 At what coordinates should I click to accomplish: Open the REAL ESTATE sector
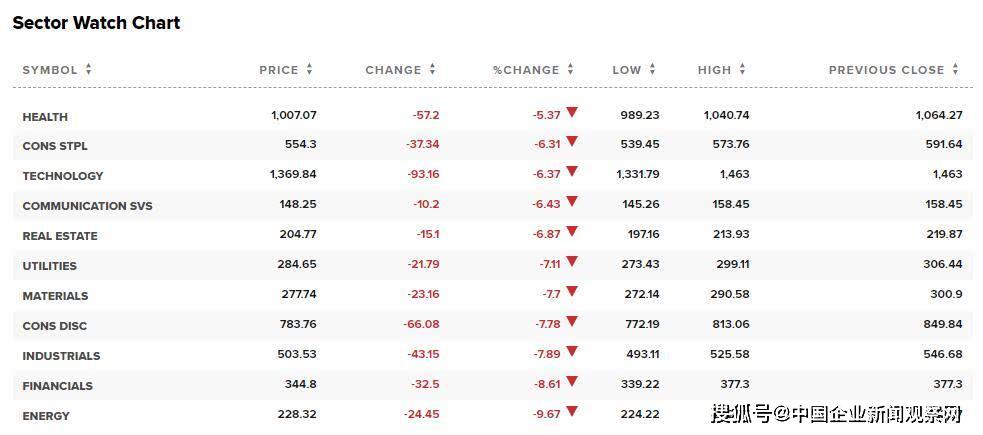(x=60, y=236)
